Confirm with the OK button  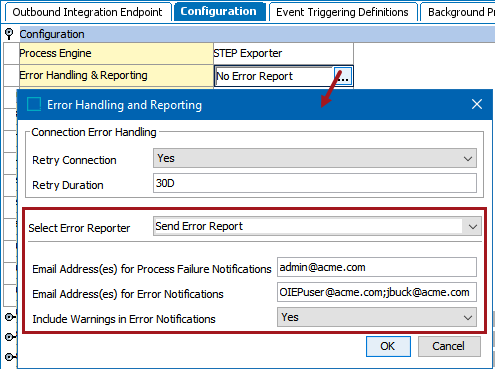tap(388, 346)
